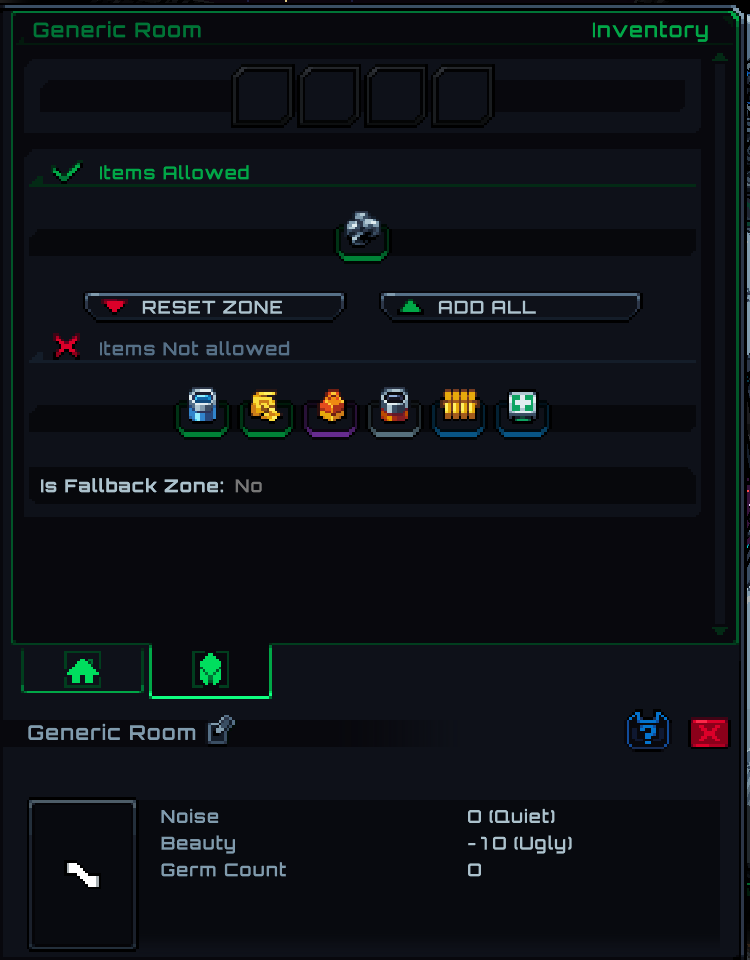Rename Generic Room with the pencil icon
This screenshot has height=960, width=750.
tap(221, 730)
